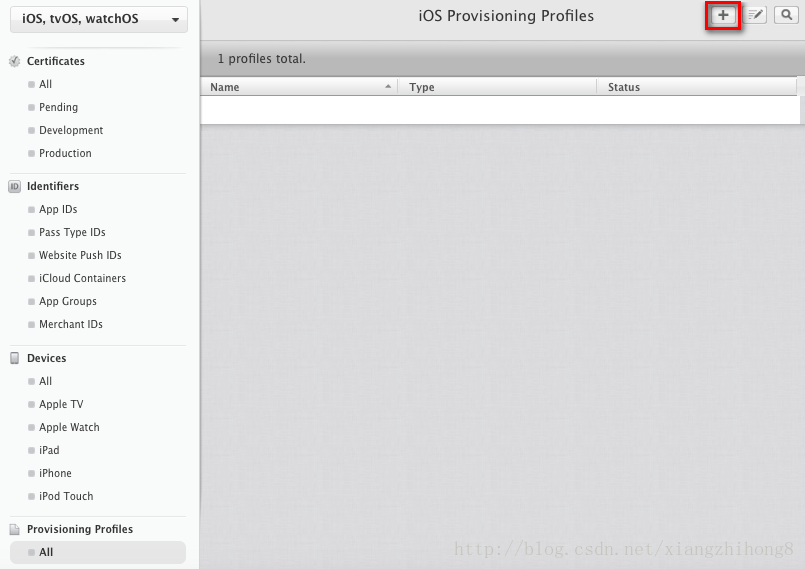Viewport: 805px width, 569px height.
Task: Show Apple Watch devices
Action: point(69,427)
